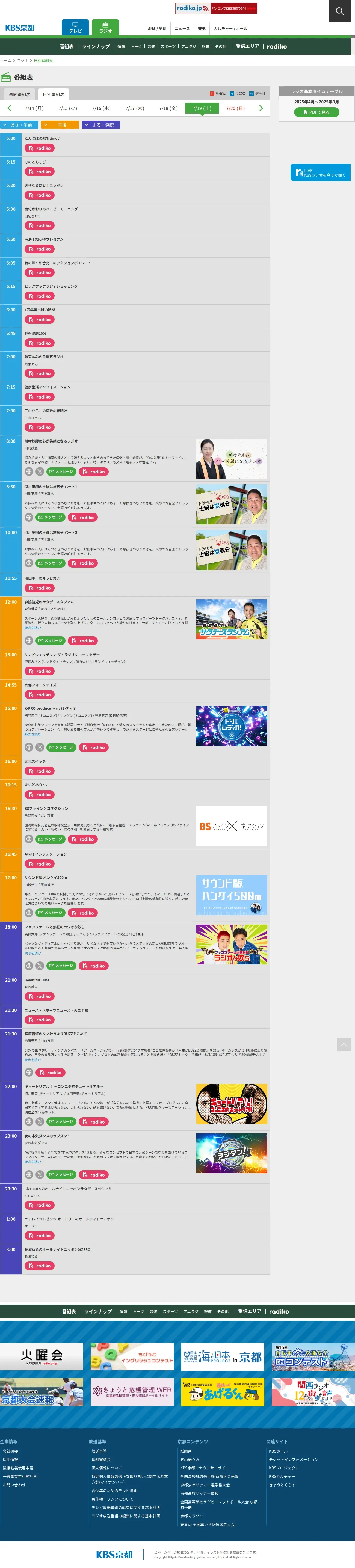The height and width of the screenshot is (1568, 355).
Task: Open the ニュース menu item
Action: [182, 29]
